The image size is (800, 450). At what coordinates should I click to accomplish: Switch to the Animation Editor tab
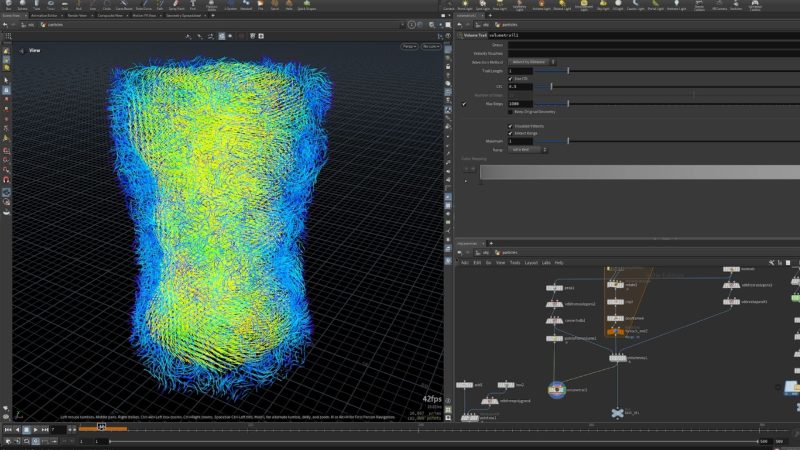(x=42, y=15)
